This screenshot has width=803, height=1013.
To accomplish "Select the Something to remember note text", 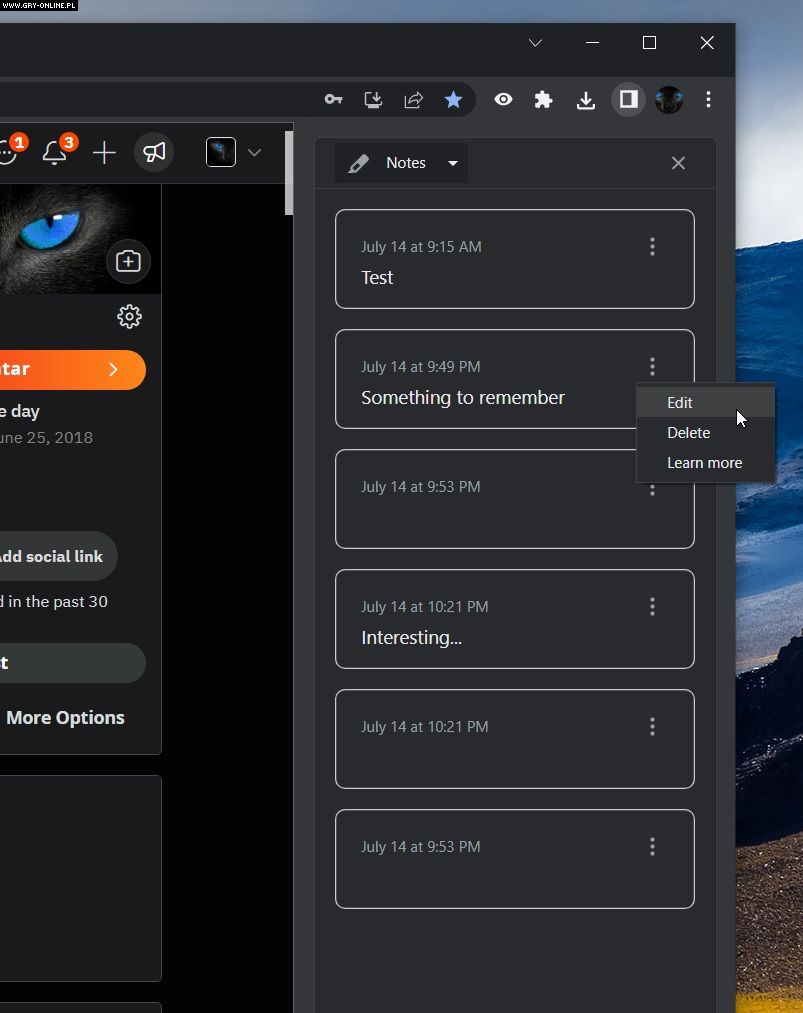I will coord(463,398).
